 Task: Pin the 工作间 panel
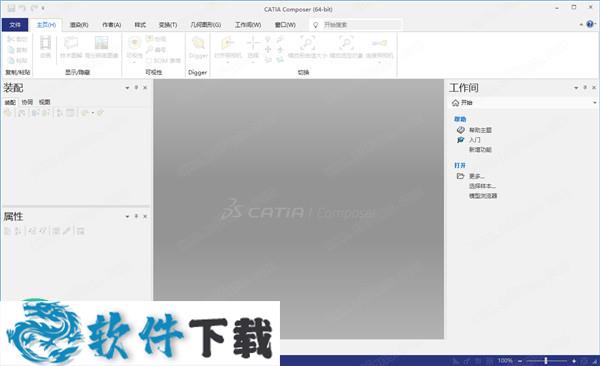tap(585, 88)
